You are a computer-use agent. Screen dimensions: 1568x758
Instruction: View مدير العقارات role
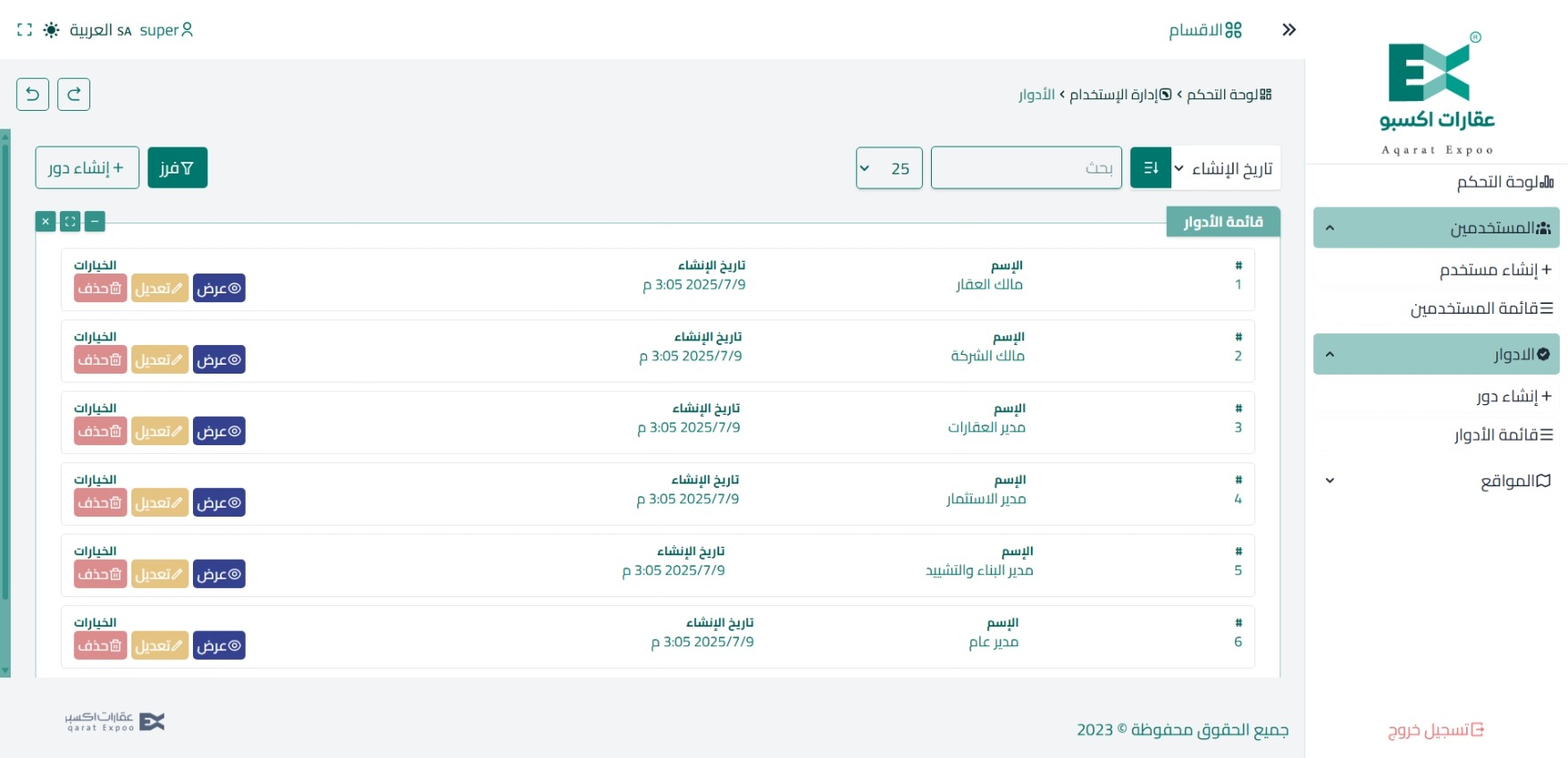pyautogui.click(x=219, y=431)
